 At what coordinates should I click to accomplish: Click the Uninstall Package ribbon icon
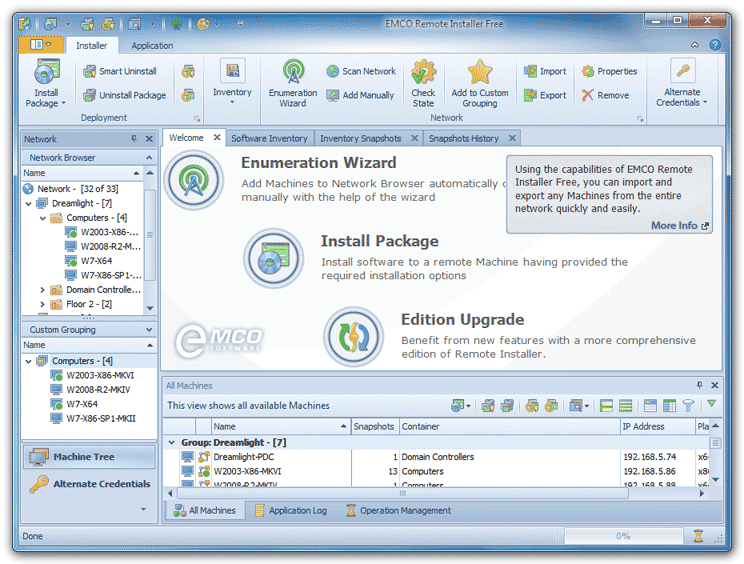[90, 95]
